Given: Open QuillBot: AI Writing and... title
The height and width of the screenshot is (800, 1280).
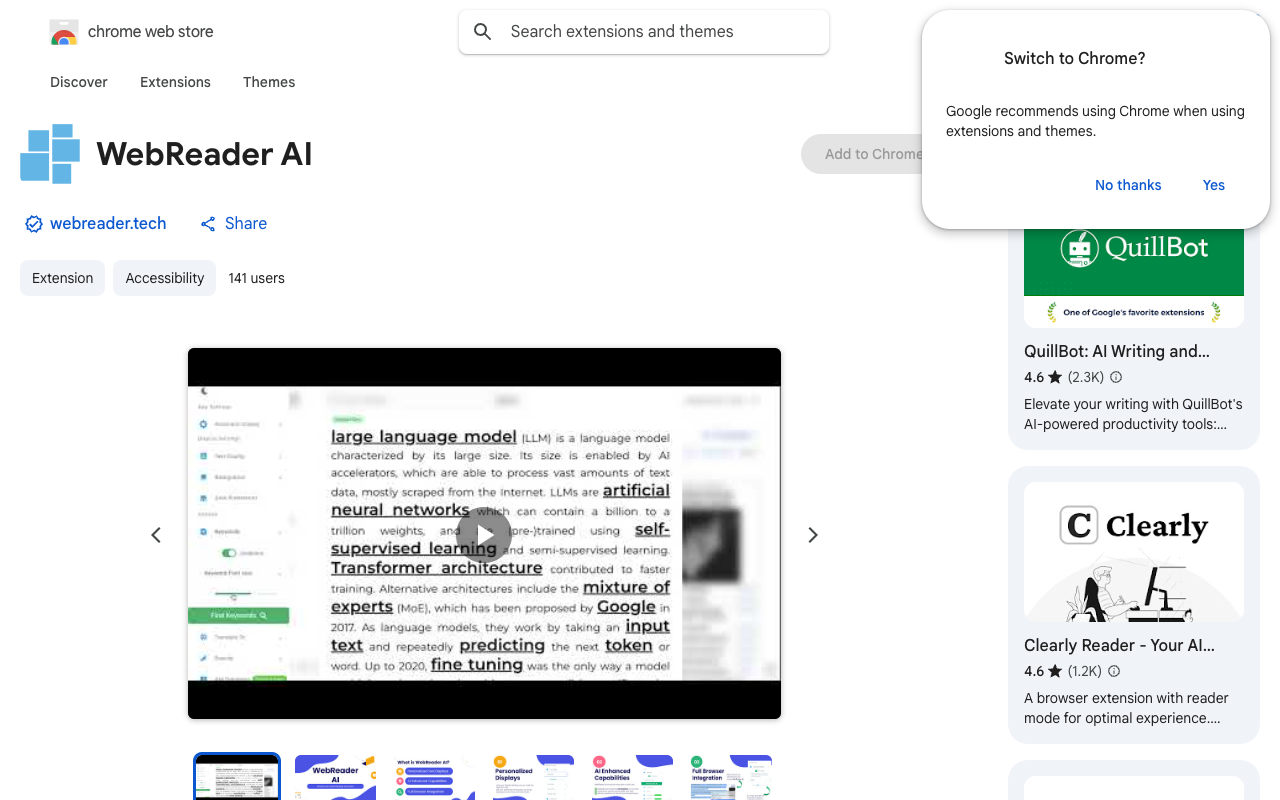Looking at the screenshot, I should coord(1117,351).
